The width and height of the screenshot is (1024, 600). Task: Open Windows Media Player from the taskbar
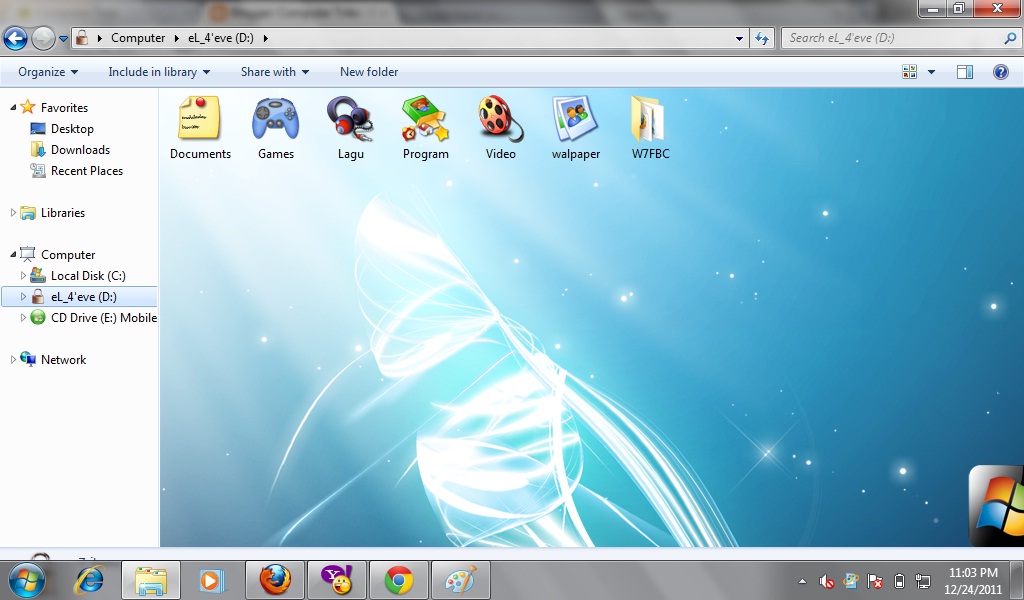[x=213, y=579]
